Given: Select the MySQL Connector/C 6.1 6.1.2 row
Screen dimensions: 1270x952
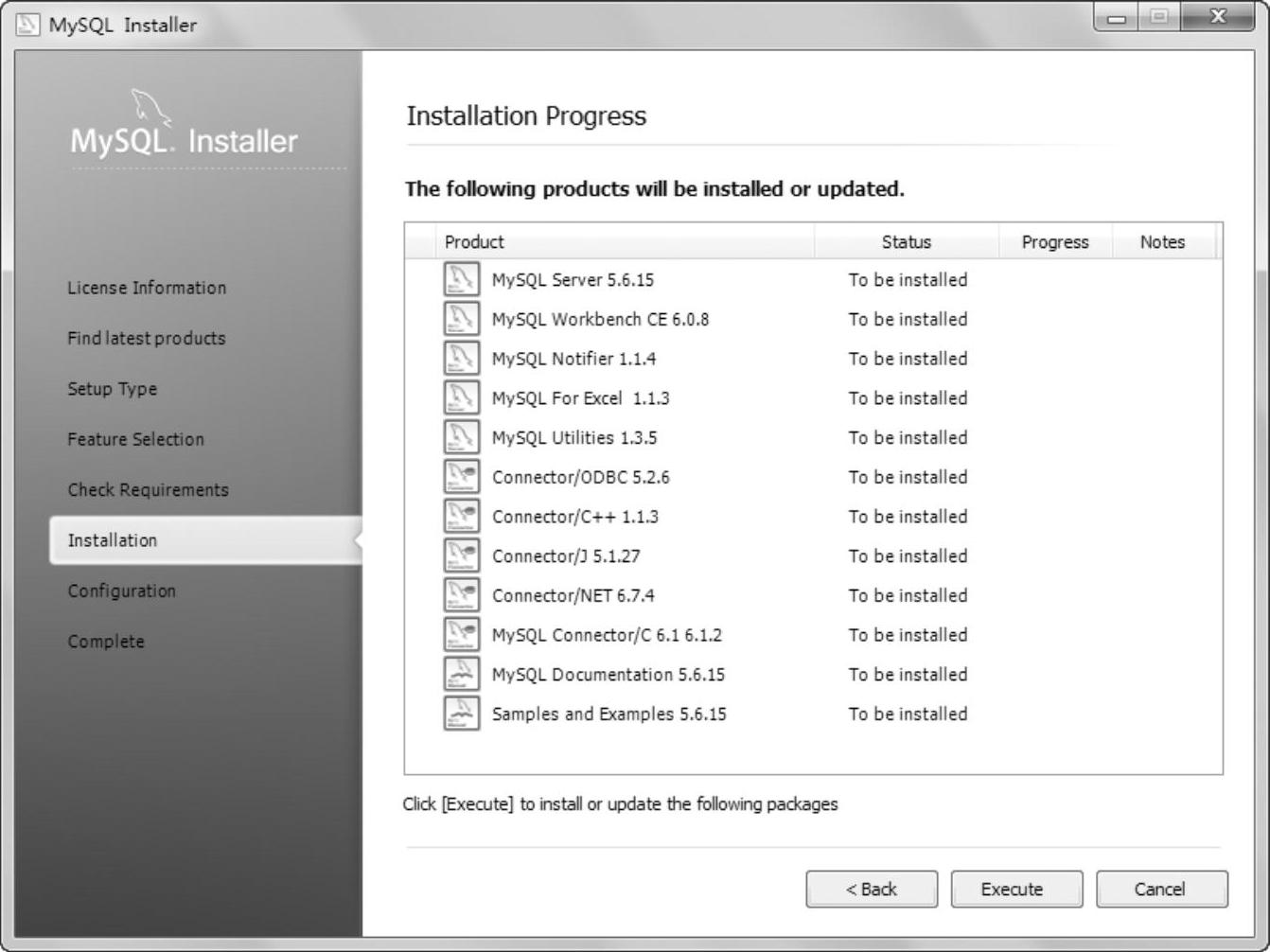Looking at the screenshot, I should click(814, 635).
